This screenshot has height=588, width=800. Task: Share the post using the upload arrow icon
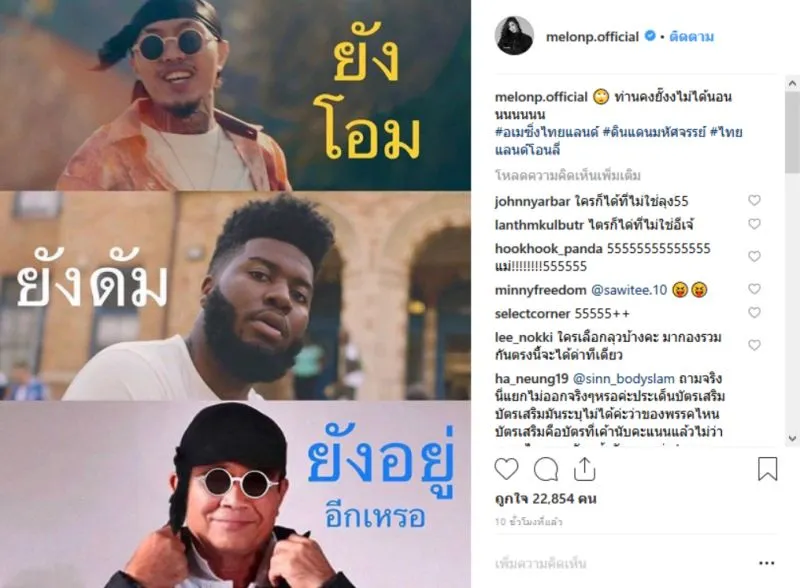(585, 469)
